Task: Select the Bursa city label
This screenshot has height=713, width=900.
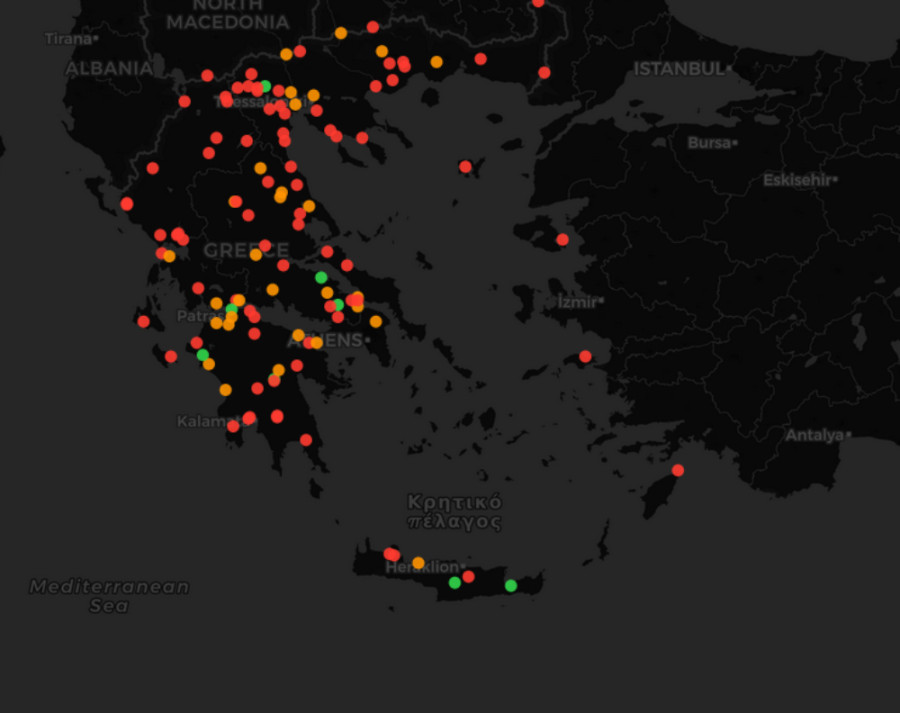Action: coord(710,143)
